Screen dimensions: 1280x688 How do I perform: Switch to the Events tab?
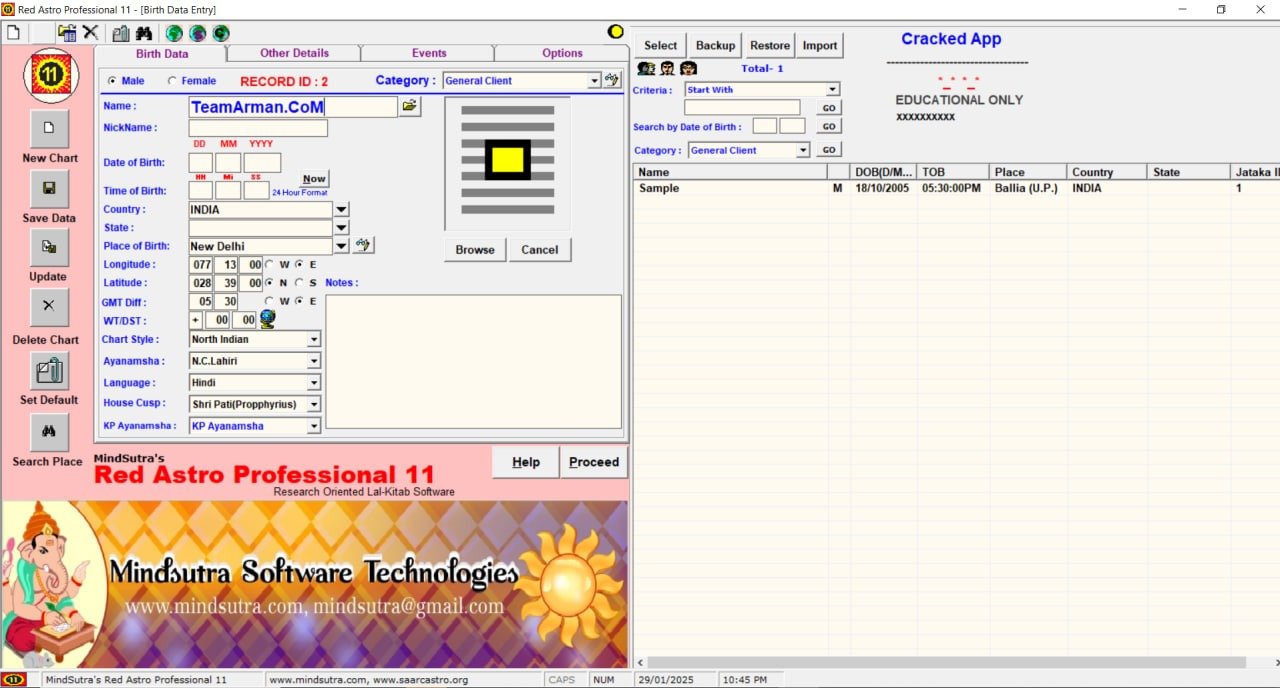(429, 53)
